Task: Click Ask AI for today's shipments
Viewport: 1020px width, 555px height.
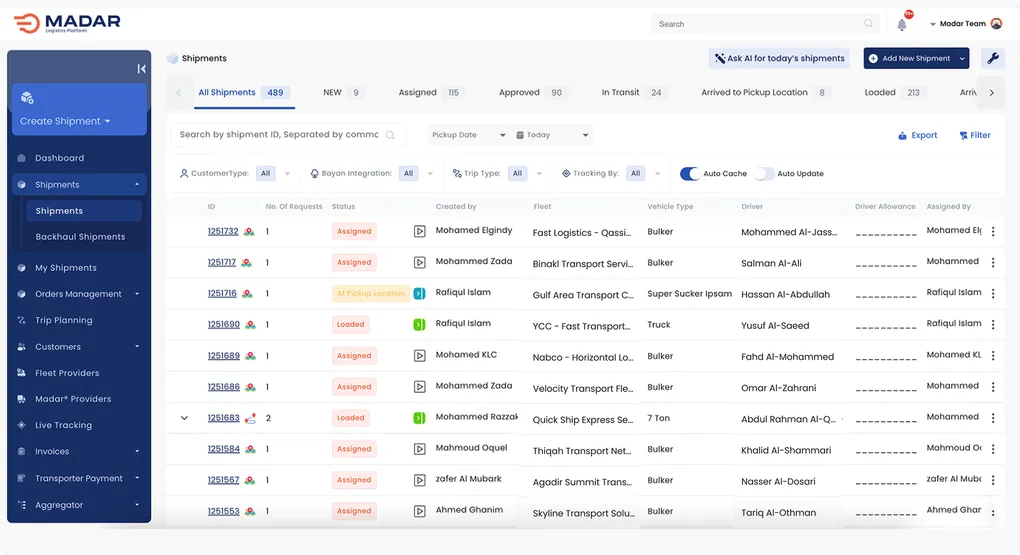Action: tap(779, 59)
